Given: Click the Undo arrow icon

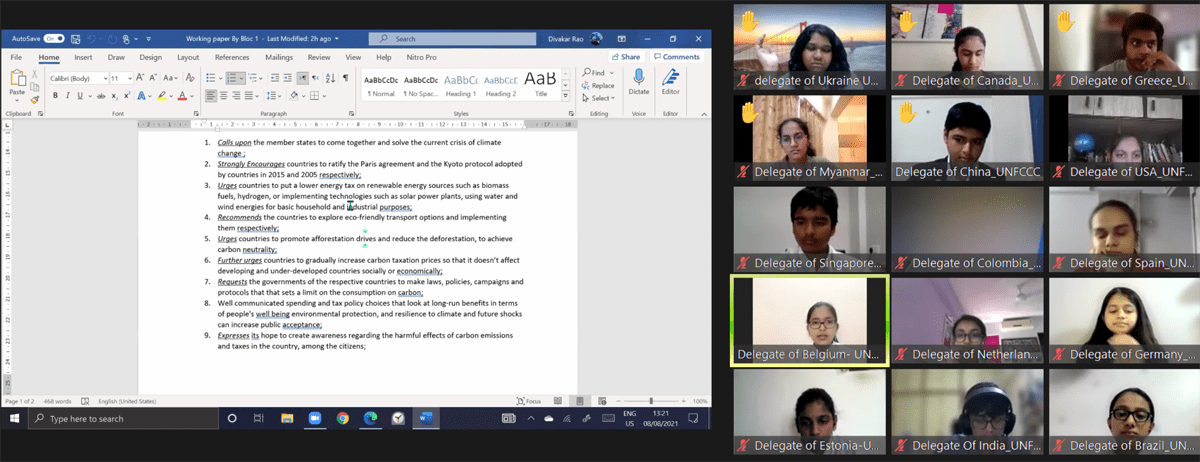Looking at the screenshot, I should click(x=91, y=39).
